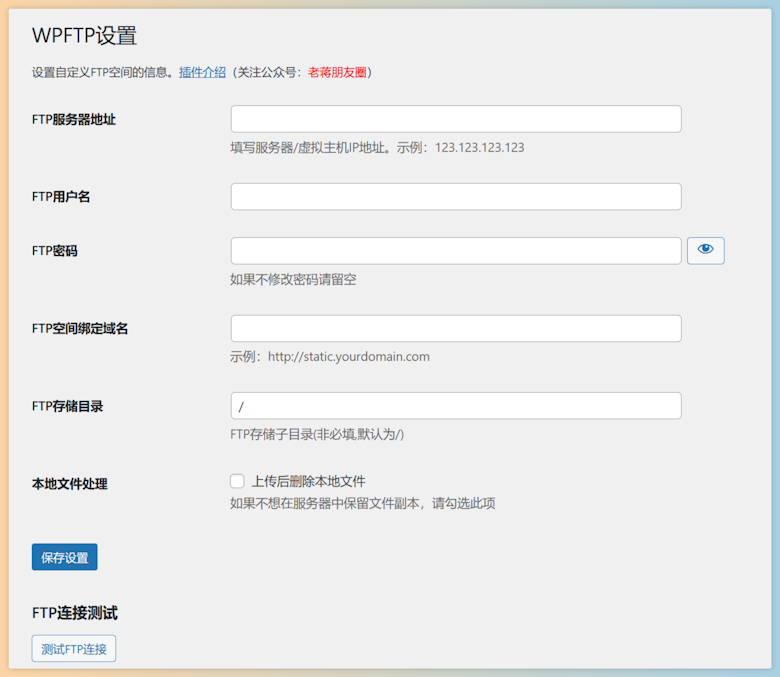780x677 pixels.
Task: Open the 插件介绍 link
Action: 202,72
